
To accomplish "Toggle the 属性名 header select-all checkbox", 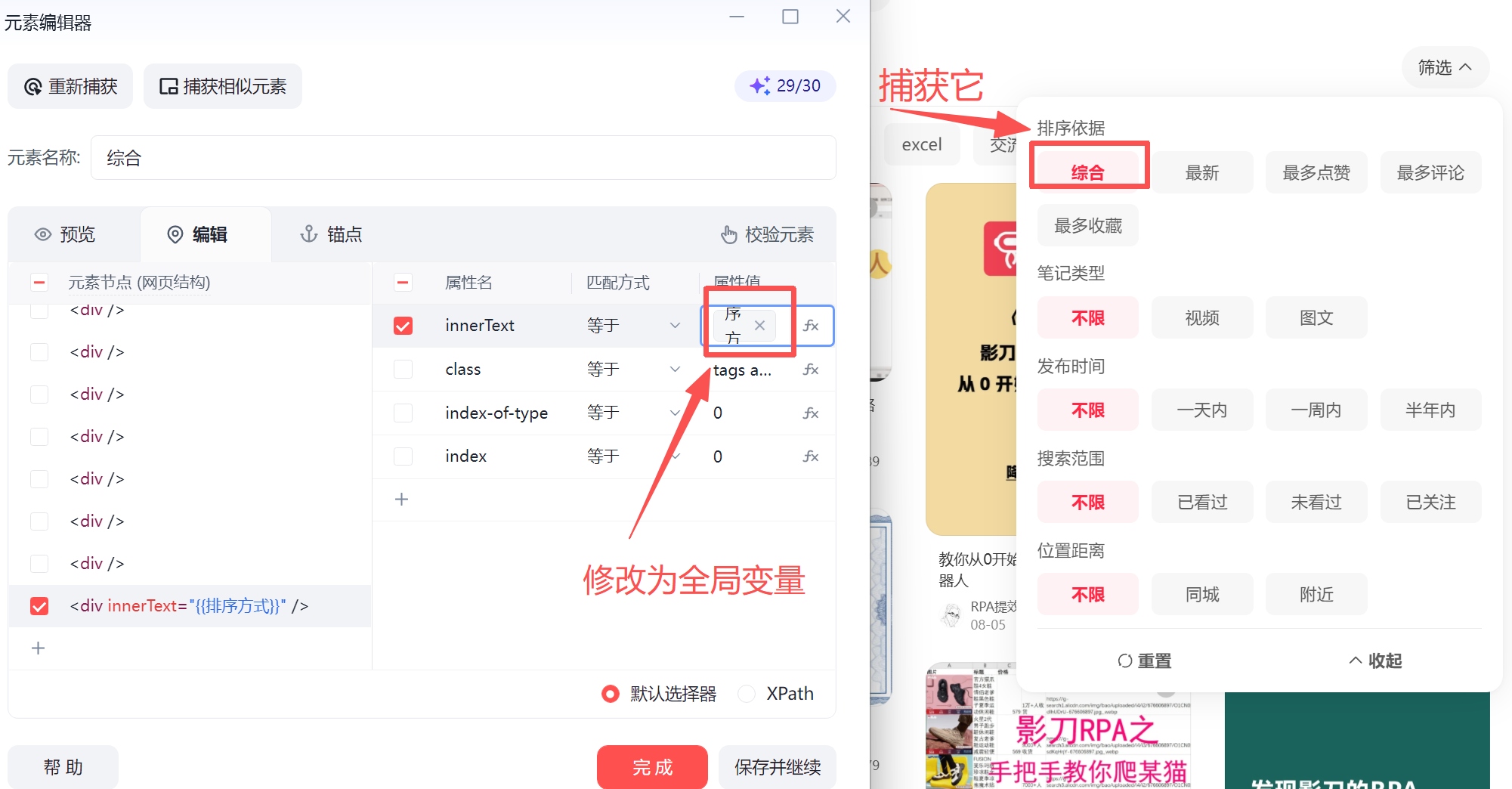I will (404, 283).
